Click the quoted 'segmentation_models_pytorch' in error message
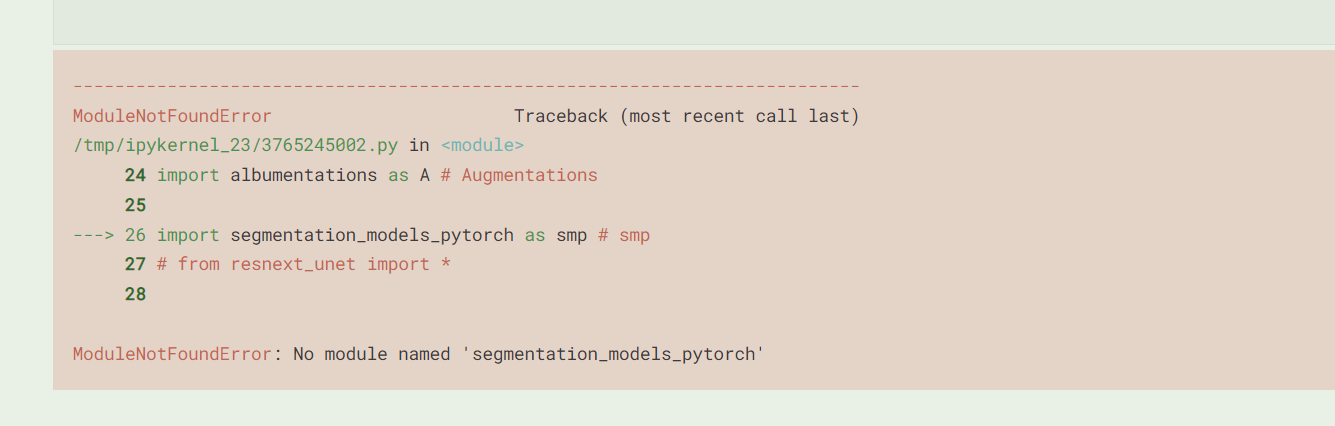Screen dimensions: 1335x426 pos(613,354)
